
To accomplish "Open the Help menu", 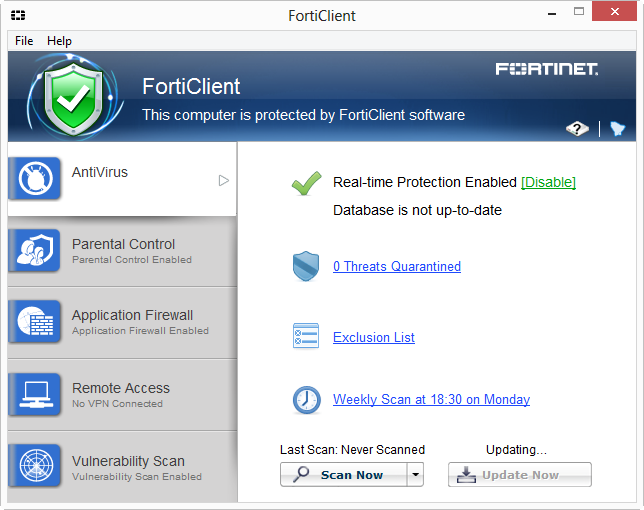I will pyautogui.click(x=60, y=41).
